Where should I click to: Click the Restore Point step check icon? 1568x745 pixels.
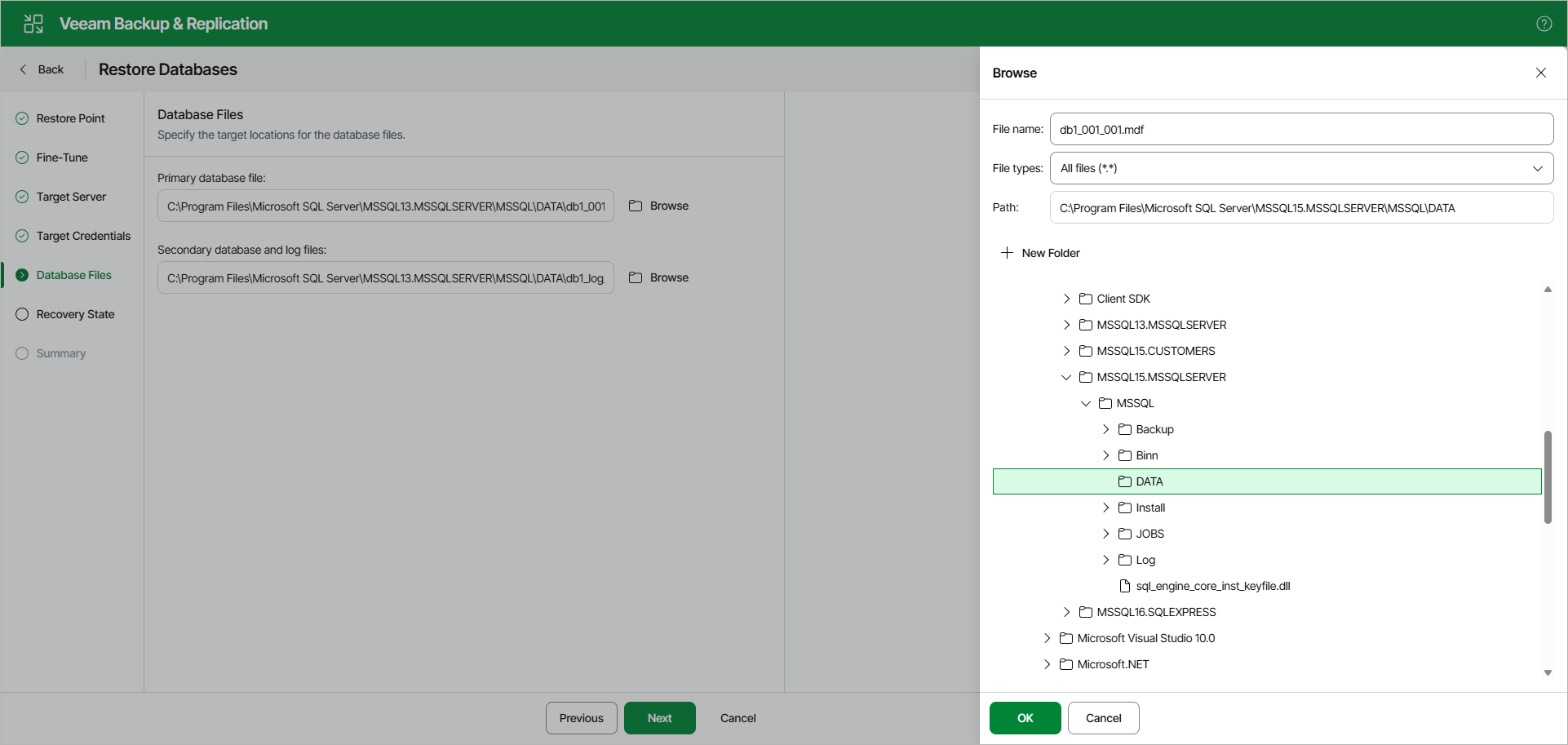point(22,118)
